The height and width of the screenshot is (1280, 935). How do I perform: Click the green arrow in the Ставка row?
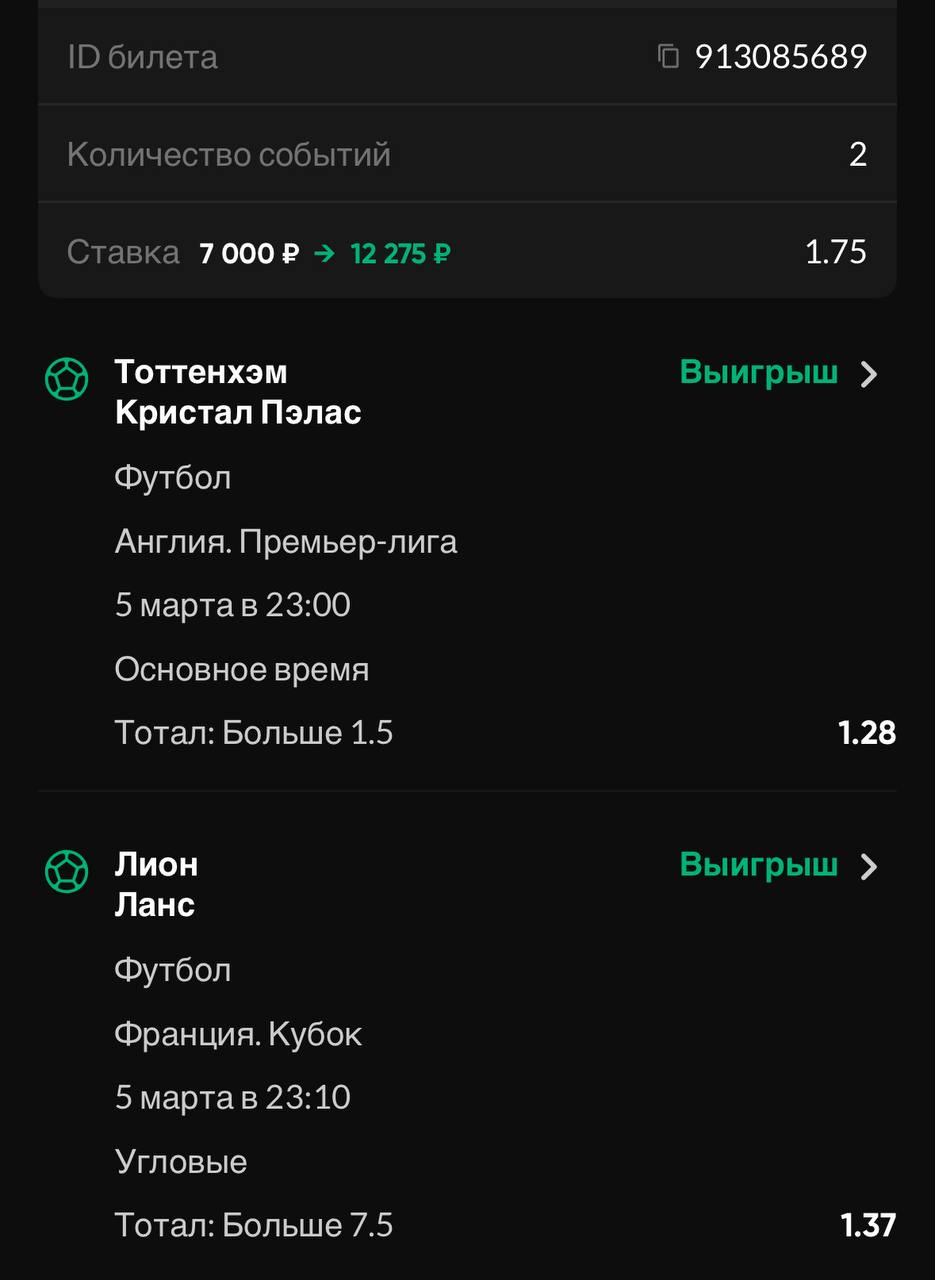point(324,253)
